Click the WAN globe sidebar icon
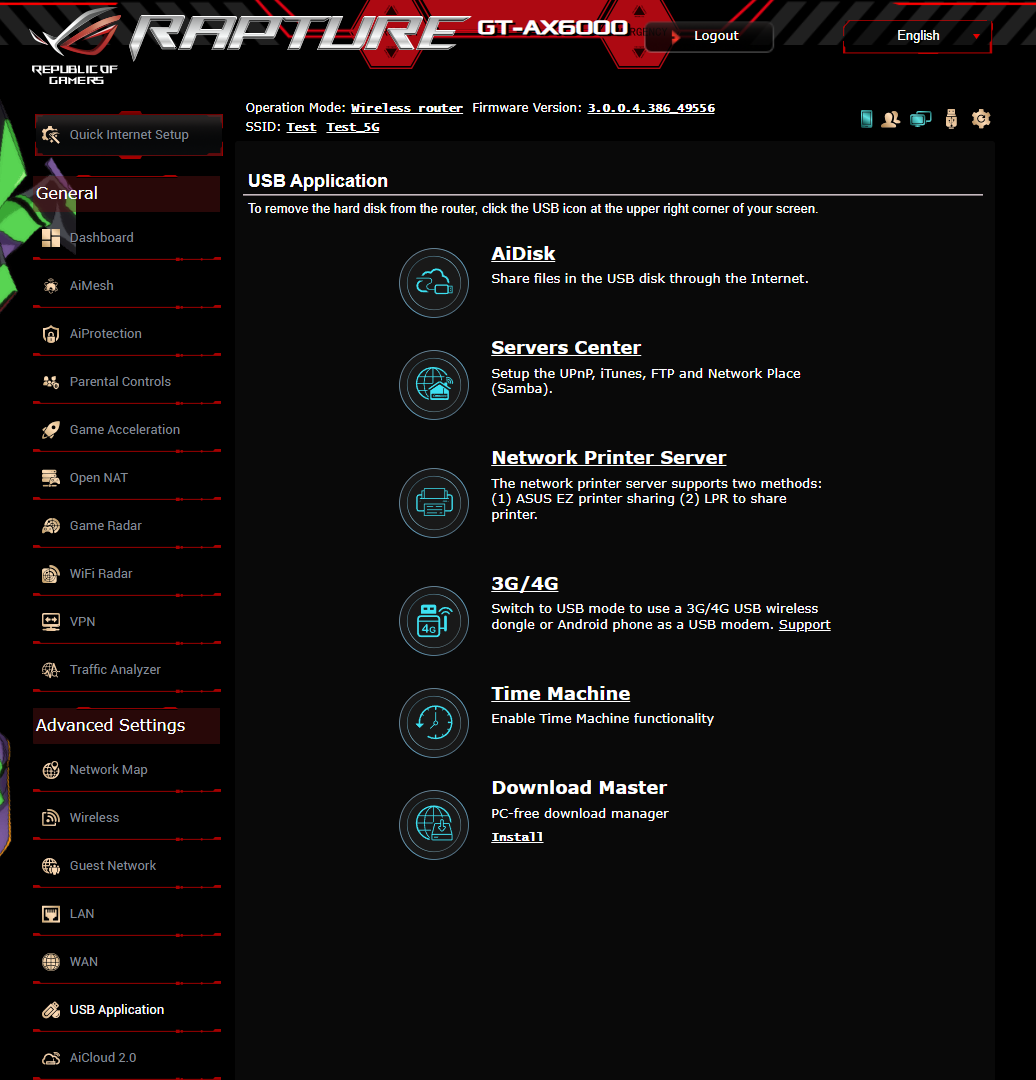Viewport: 1036px width, 1080px height. [51, 962]
